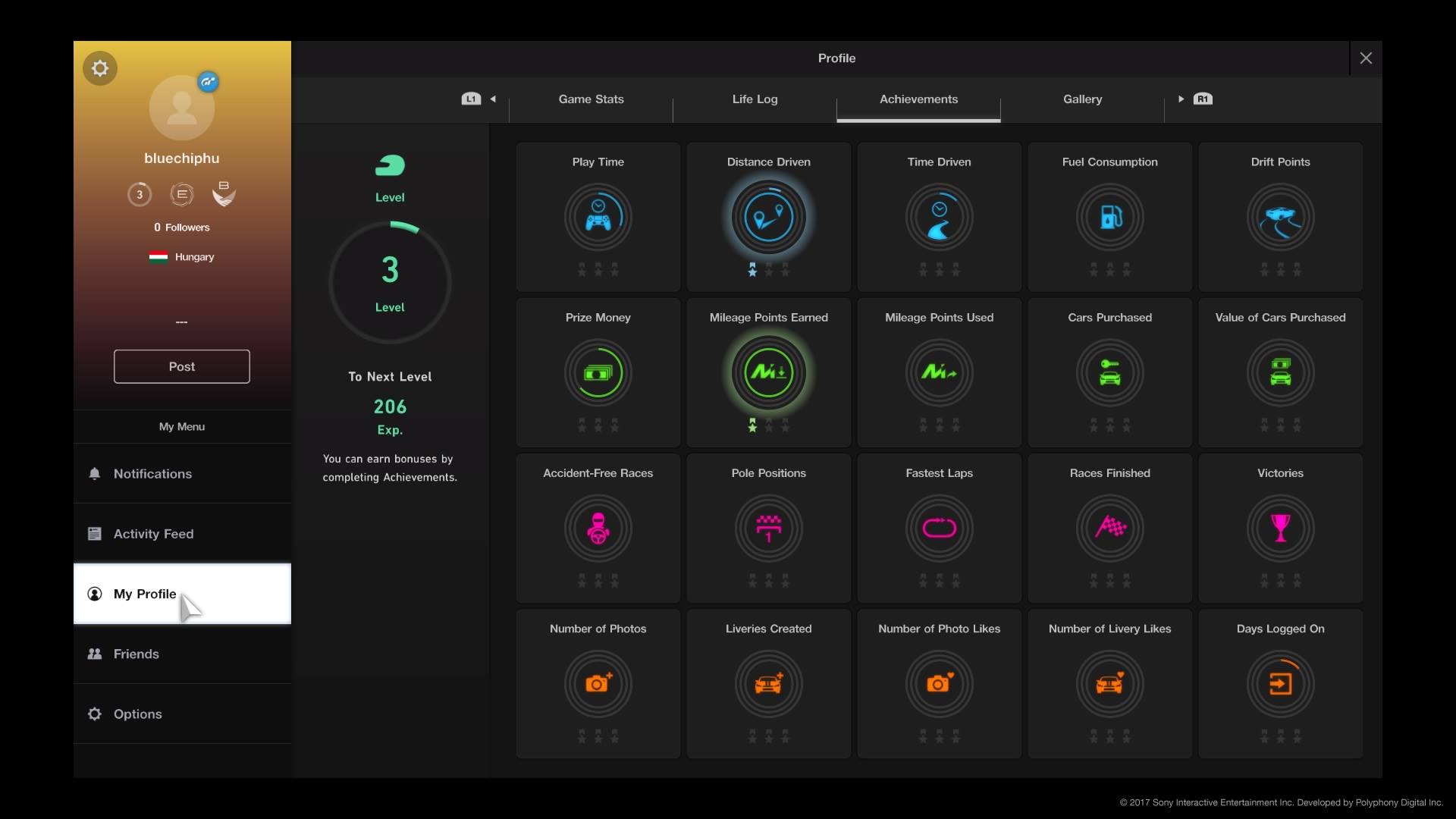Click the Days Logged On star rating

coord(1280,736)
